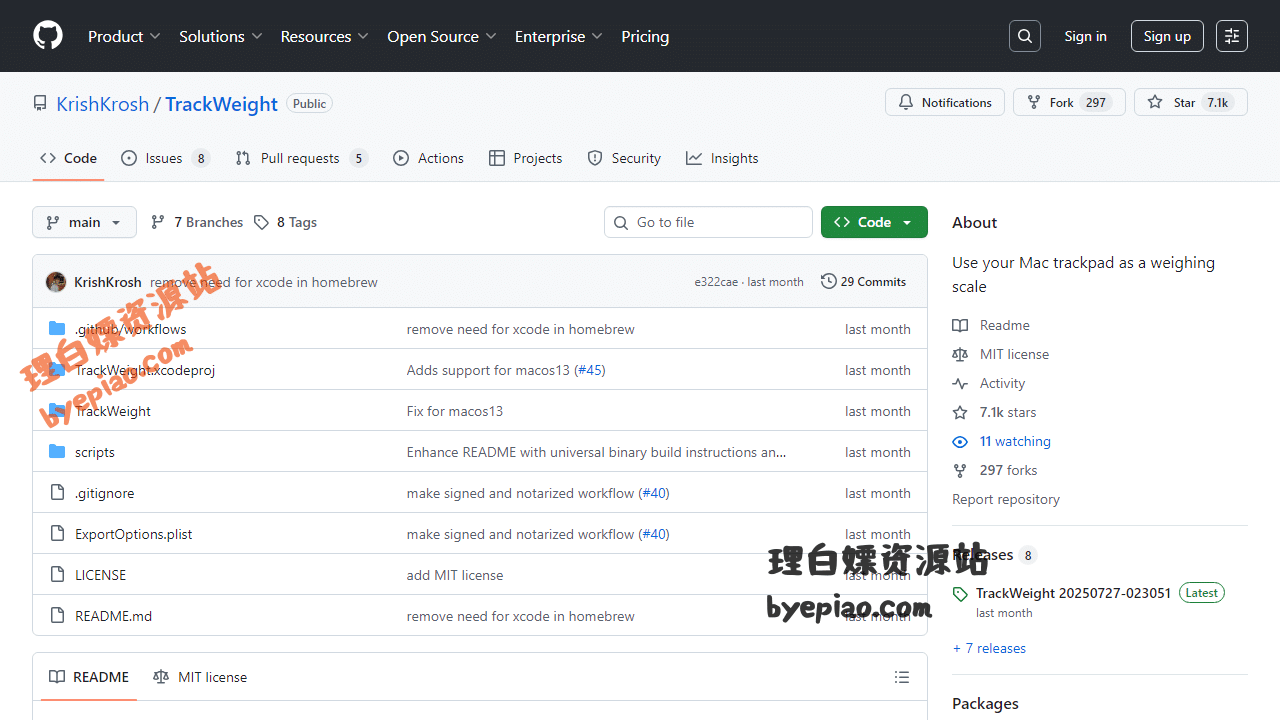Viewport: 1280px width, 720px height.
Task: Click the README.md file icon
Action: 57,616
